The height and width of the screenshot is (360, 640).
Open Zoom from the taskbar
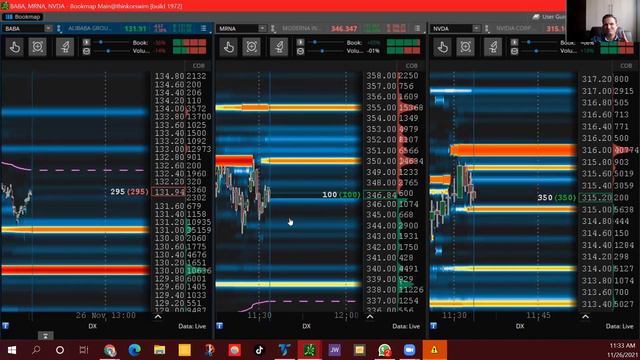[x=409, y=350]
